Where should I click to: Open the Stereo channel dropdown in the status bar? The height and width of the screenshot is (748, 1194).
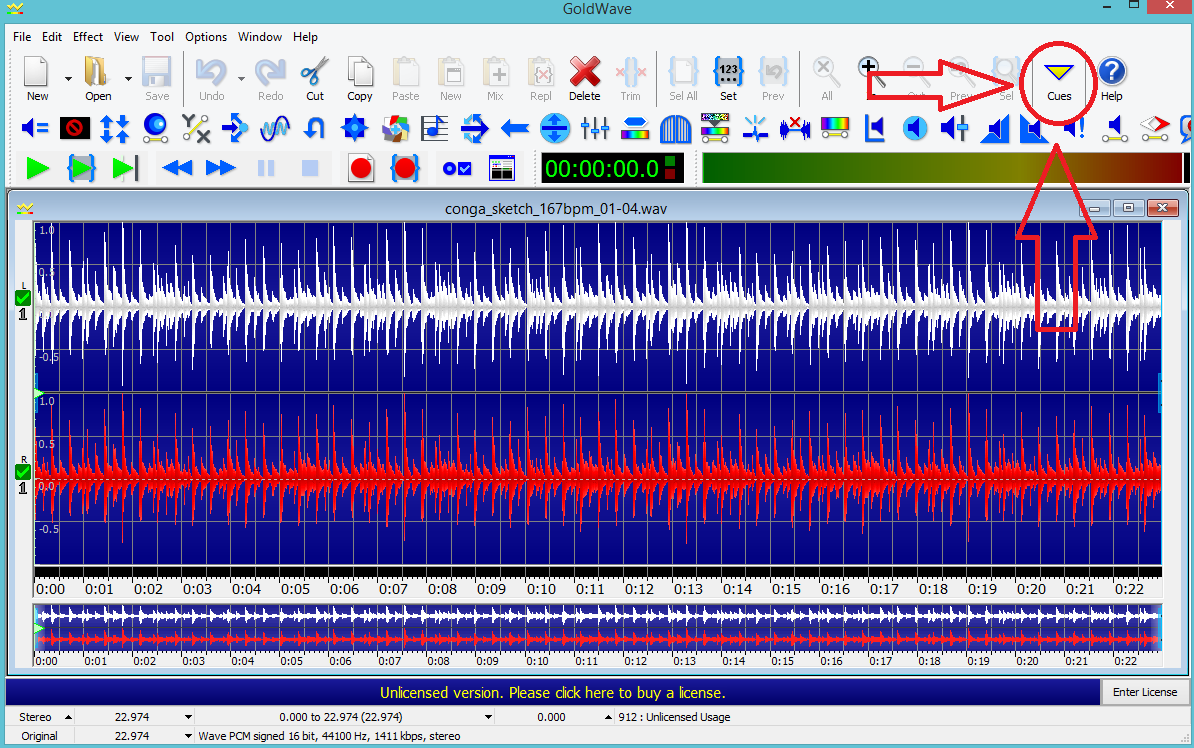69,717
